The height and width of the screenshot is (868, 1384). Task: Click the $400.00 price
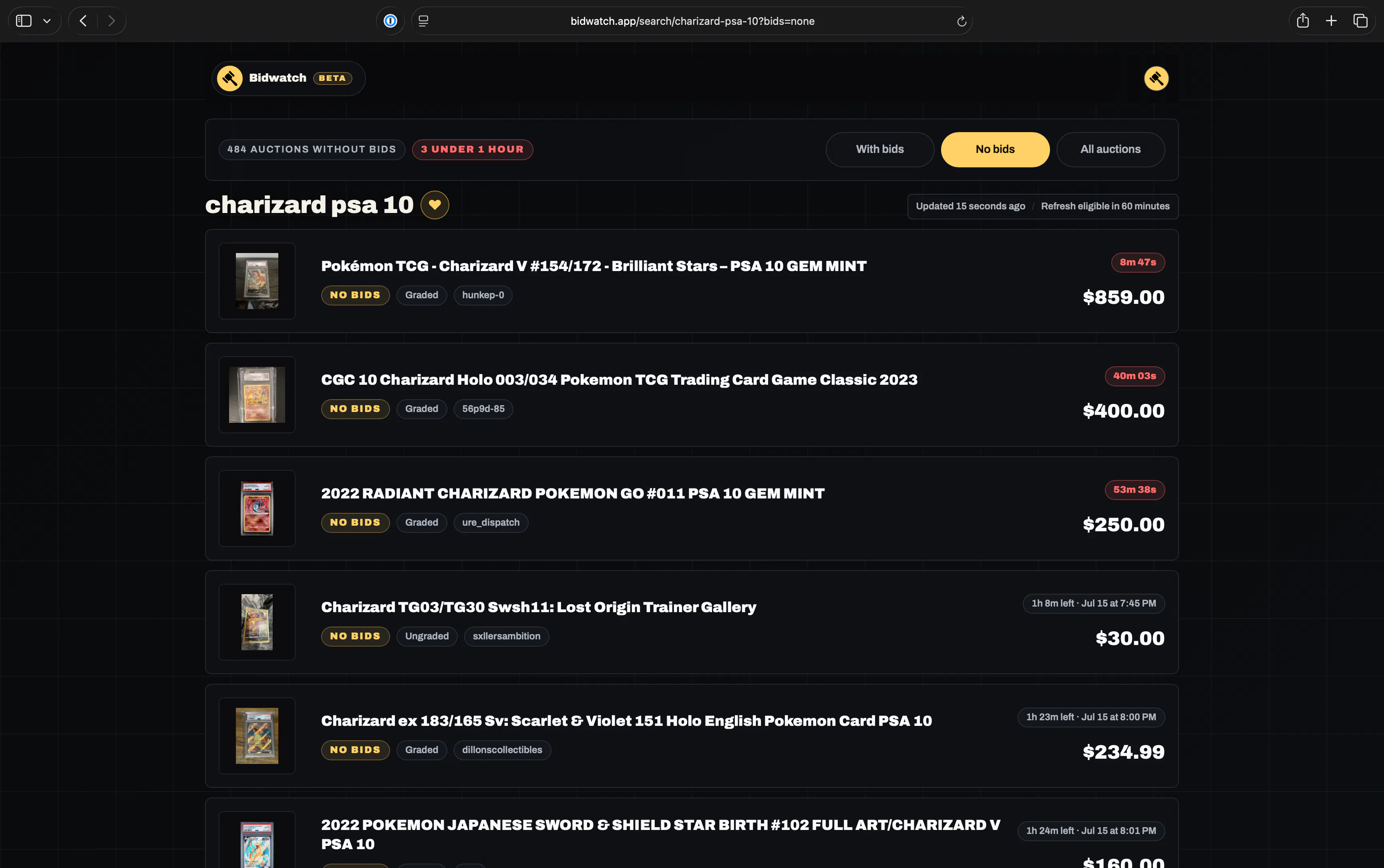(x=1123, y=411)
